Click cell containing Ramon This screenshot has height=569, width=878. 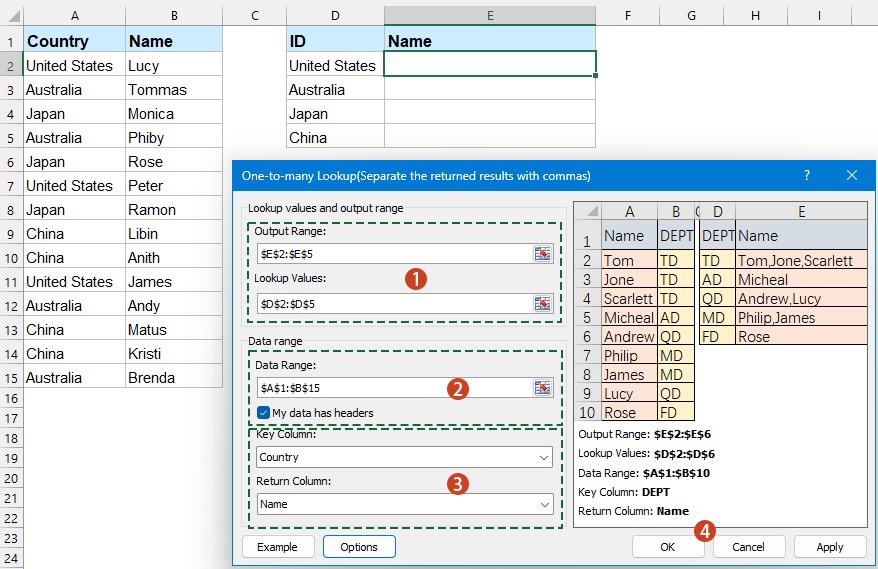pyautogui.click(x=174, y=210)
